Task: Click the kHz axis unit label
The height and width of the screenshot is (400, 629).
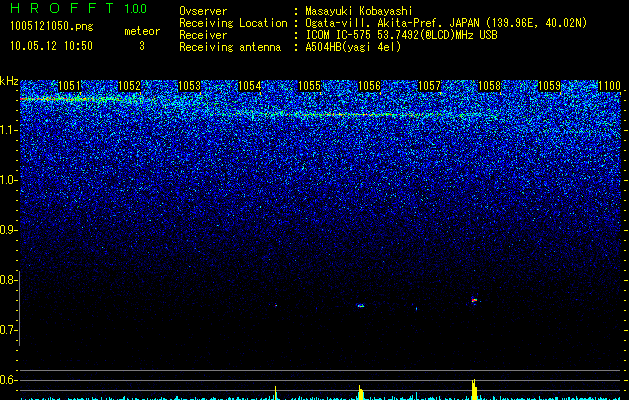Action: click(x=9, y=81)
